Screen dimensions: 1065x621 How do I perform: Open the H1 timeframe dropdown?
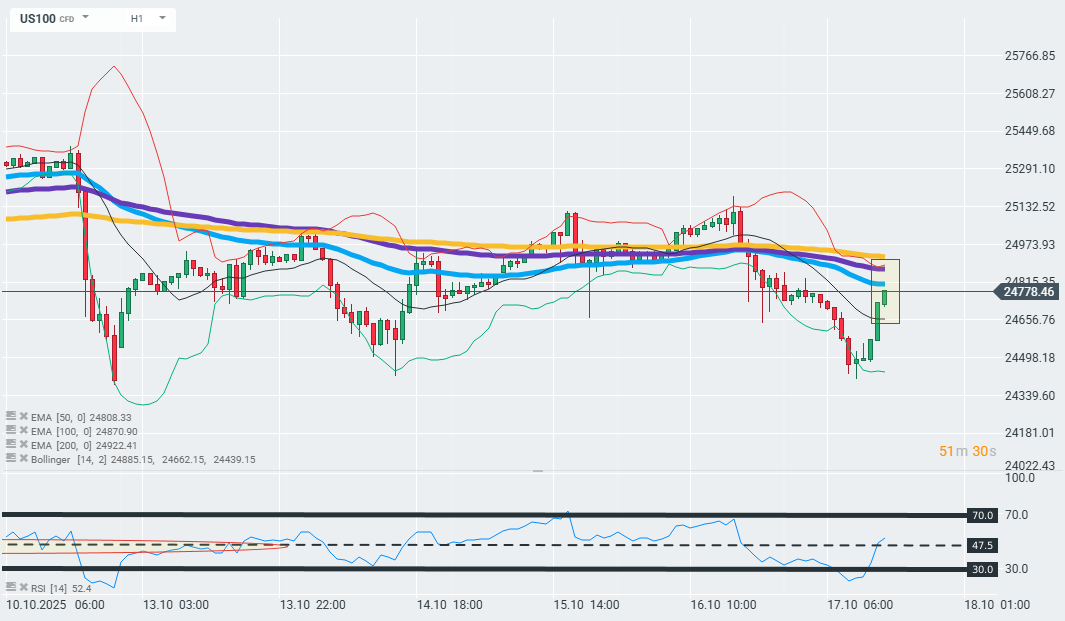pyautogui.click(x=161, y=18)
